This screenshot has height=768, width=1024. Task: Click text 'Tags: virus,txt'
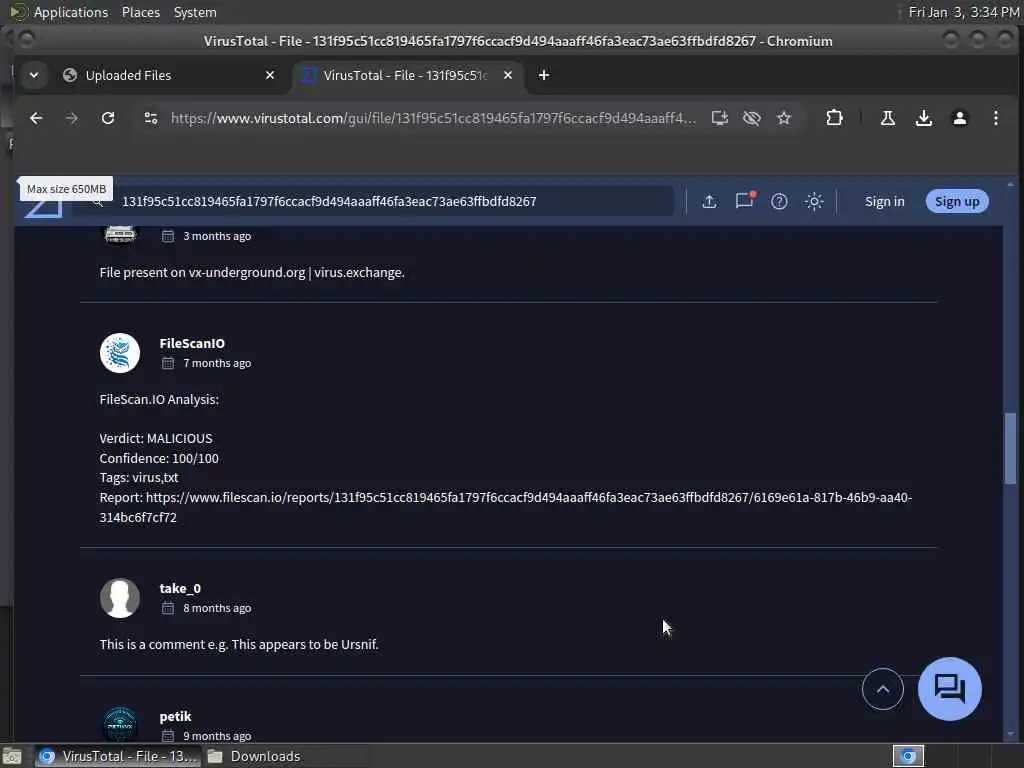pos(138,477)
